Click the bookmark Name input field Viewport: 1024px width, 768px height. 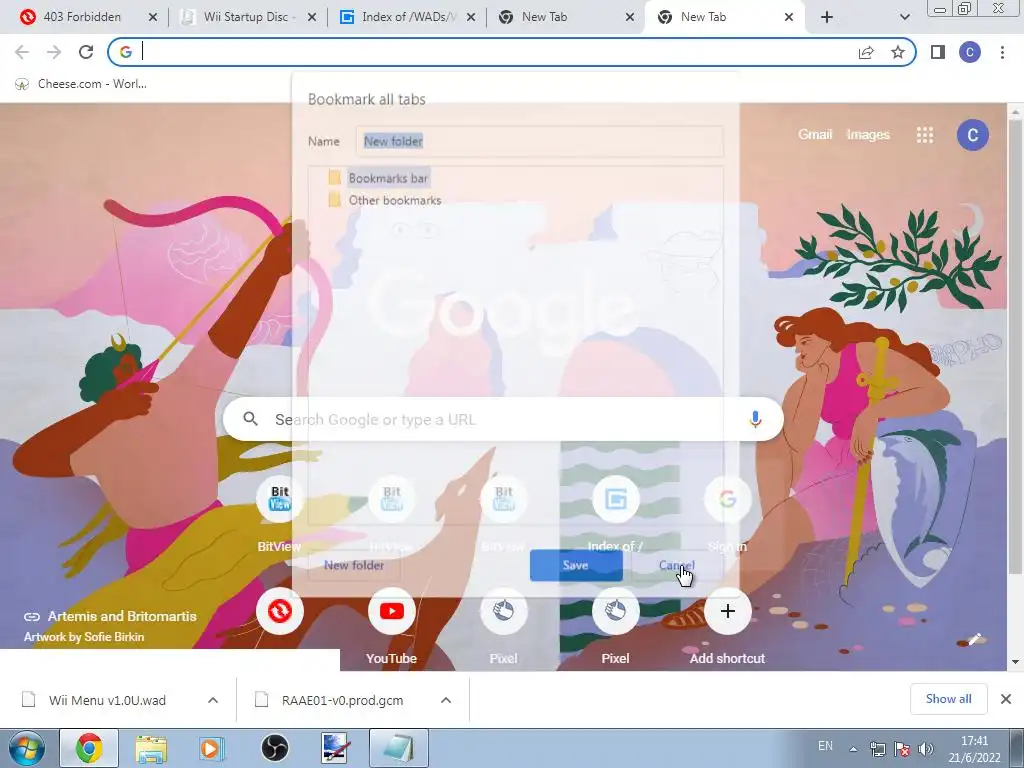click(539, 141)
